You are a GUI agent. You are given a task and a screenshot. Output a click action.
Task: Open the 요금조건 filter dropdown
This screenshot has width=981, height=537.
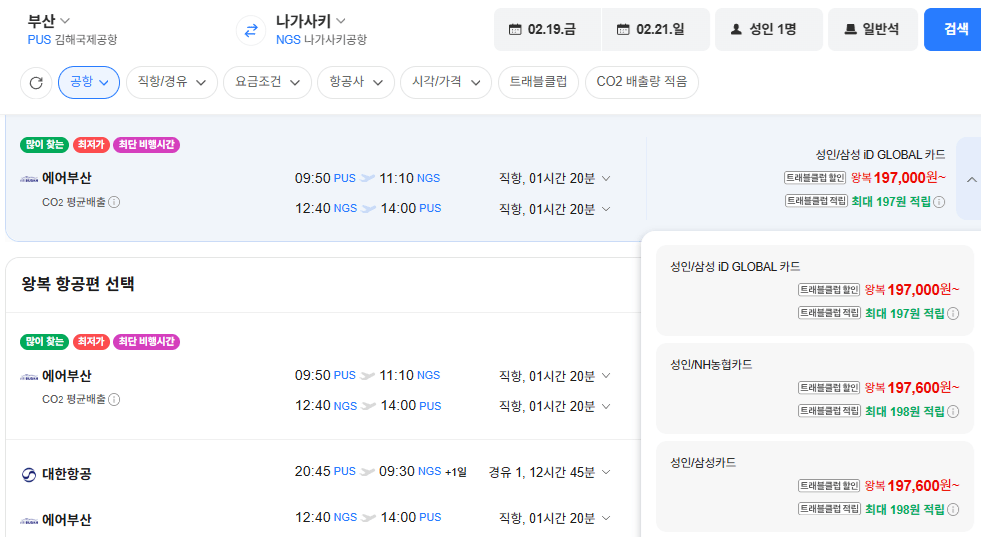[x=267, y=82]
